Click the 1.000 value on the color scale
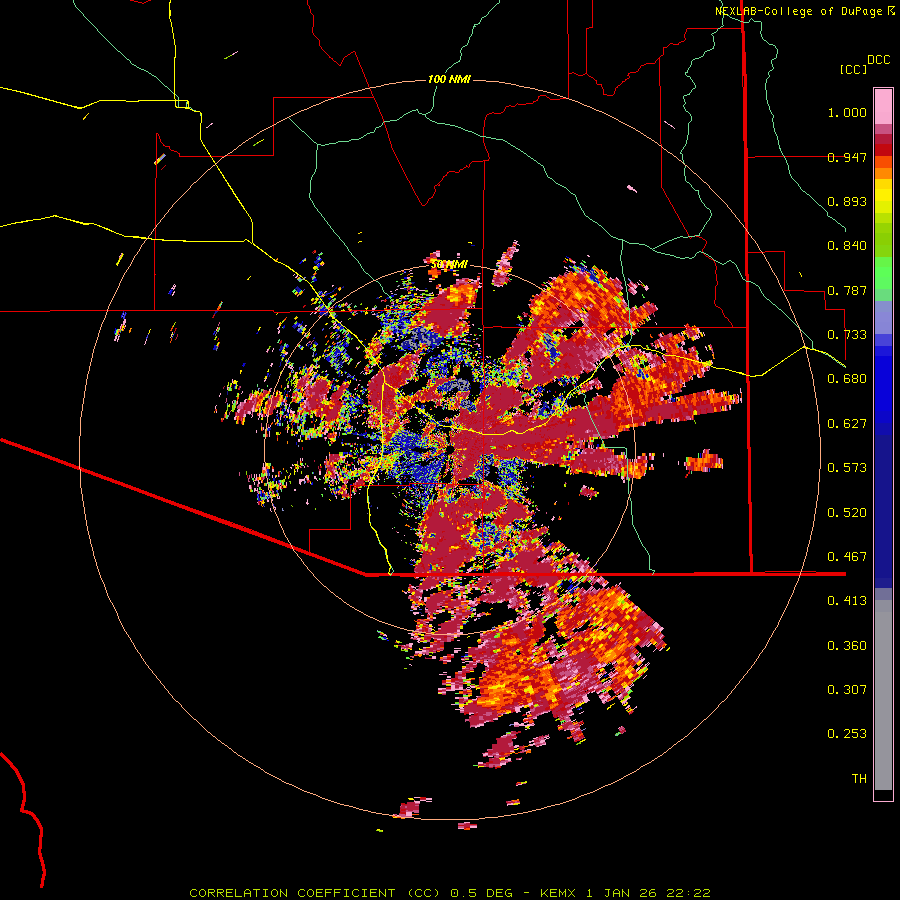Image resolution: width=900 pixels, height=900 pixels. click(847, 112)
